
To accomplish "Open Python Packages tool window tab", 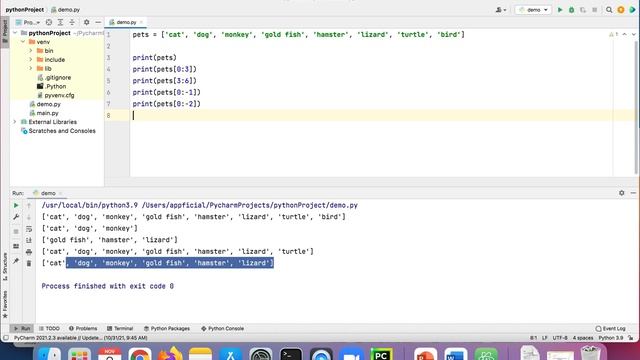I will 167,328.
